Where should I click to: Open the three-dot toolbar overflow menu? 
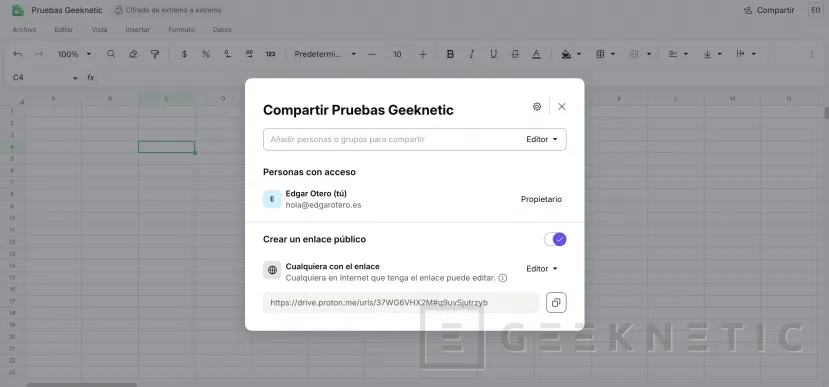click(x=812, y=54)
